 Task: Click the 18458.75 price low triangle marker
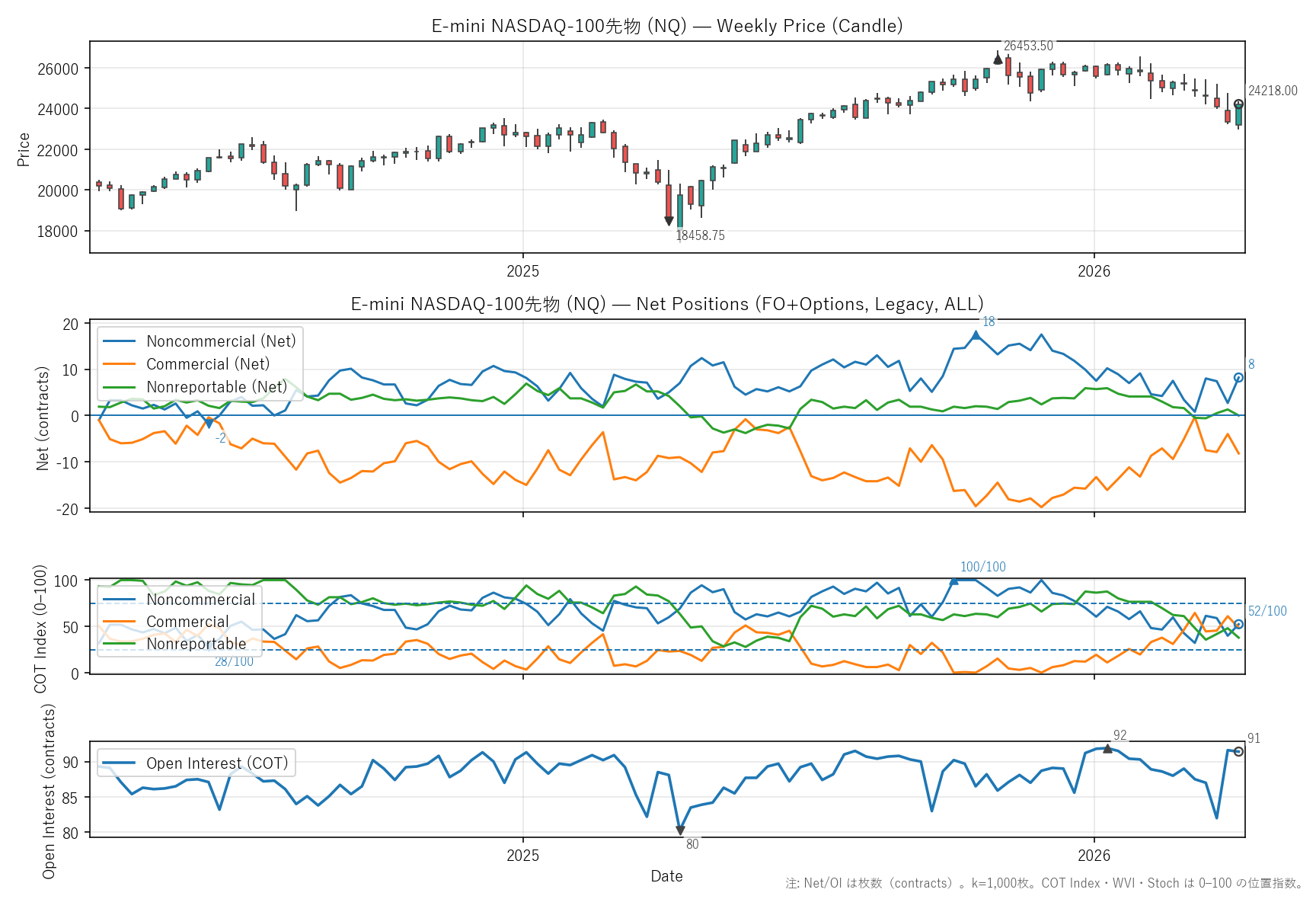pos(669,221)
